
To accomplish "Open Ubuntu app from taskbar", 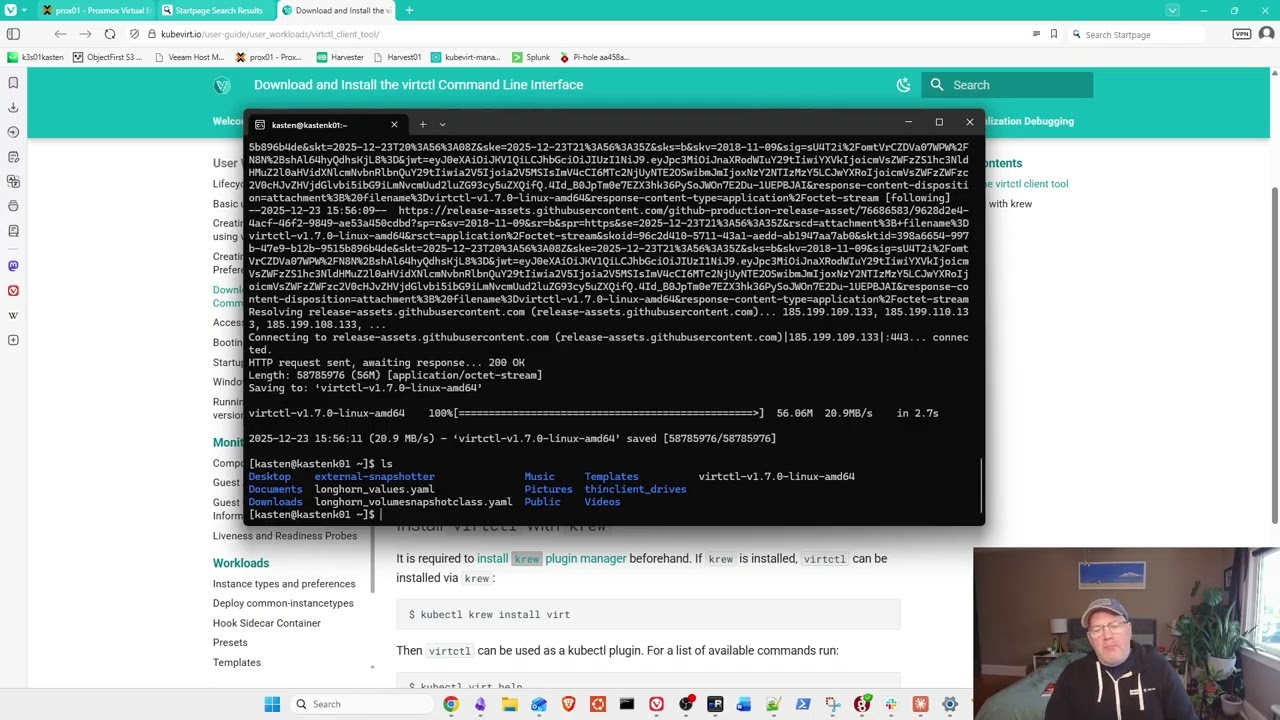I will coord(598,704).
